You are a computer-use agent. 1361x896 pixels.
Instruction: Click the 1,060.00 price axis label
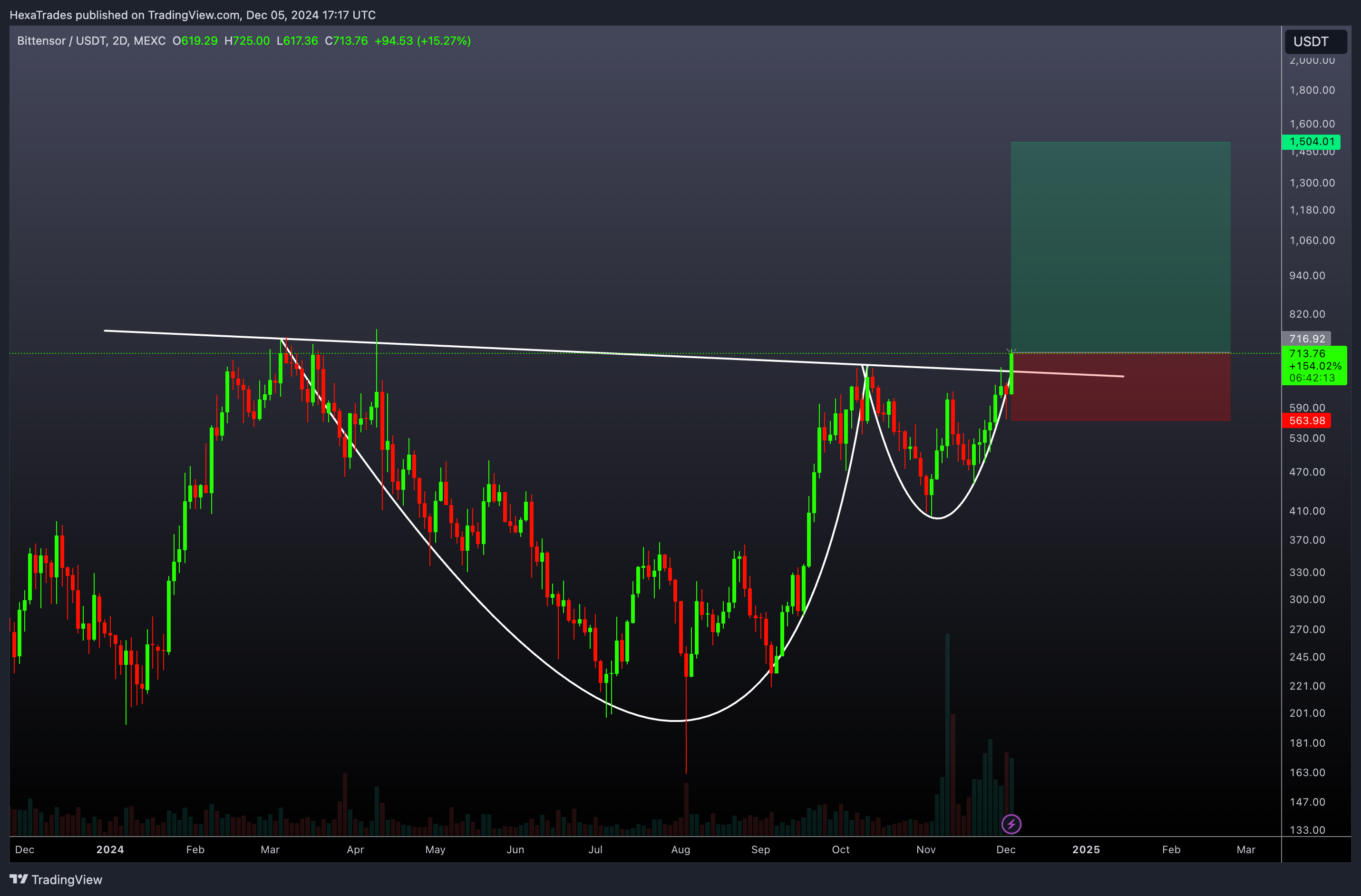(1312, 240)
